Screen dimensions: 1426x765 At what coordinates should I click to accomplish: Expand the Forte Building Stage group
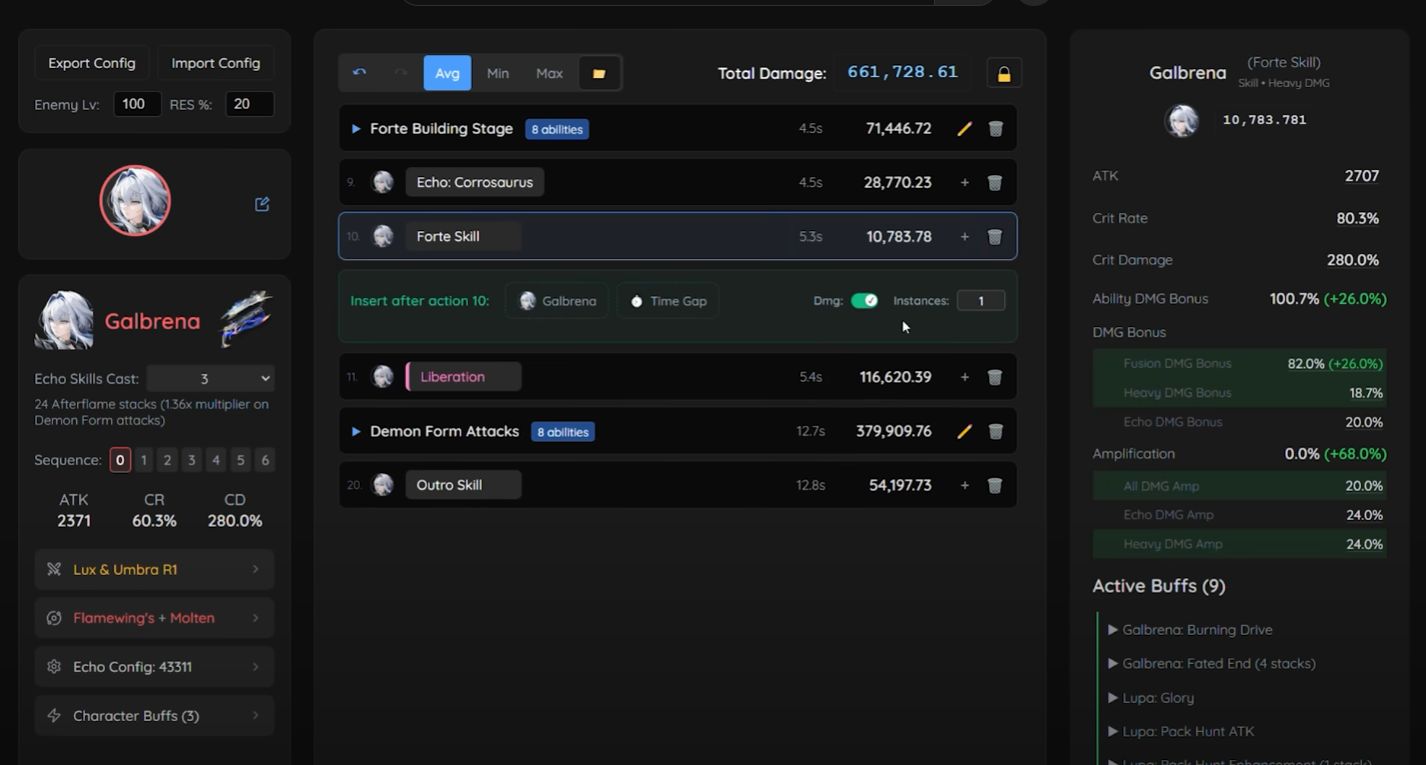[x=355, y=129]
